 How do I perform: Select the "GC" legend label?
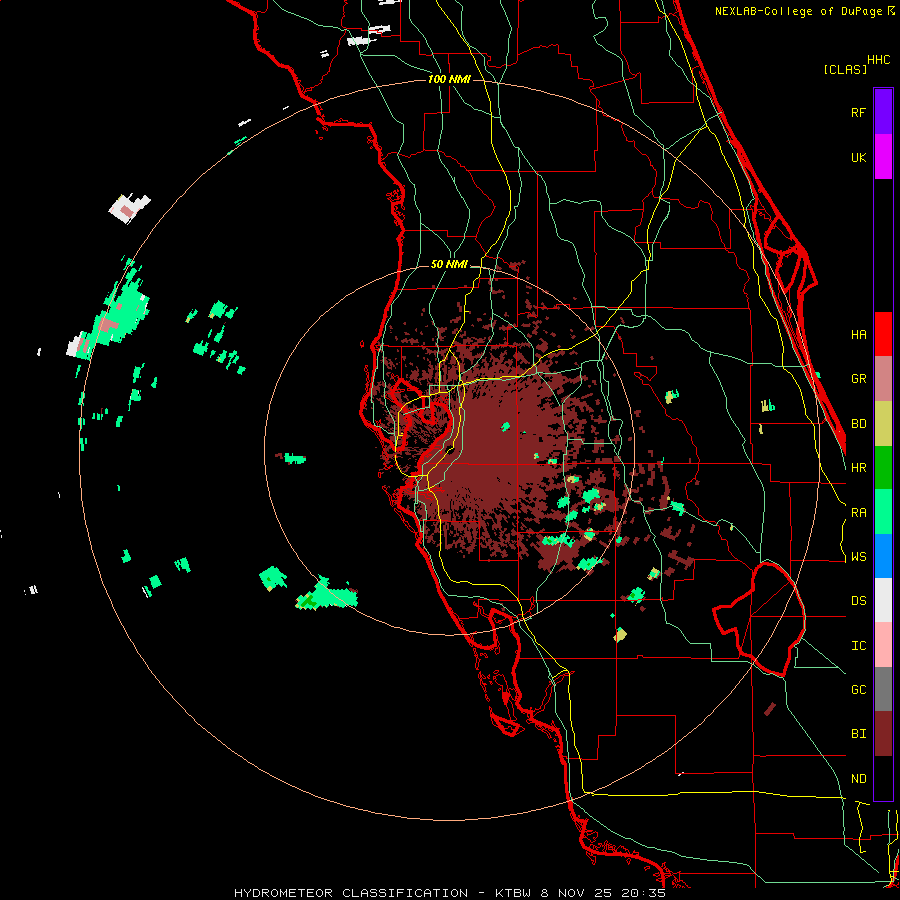(858, 690)
